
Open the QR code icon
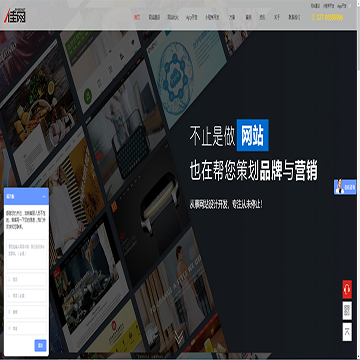[x=347, y=311]
